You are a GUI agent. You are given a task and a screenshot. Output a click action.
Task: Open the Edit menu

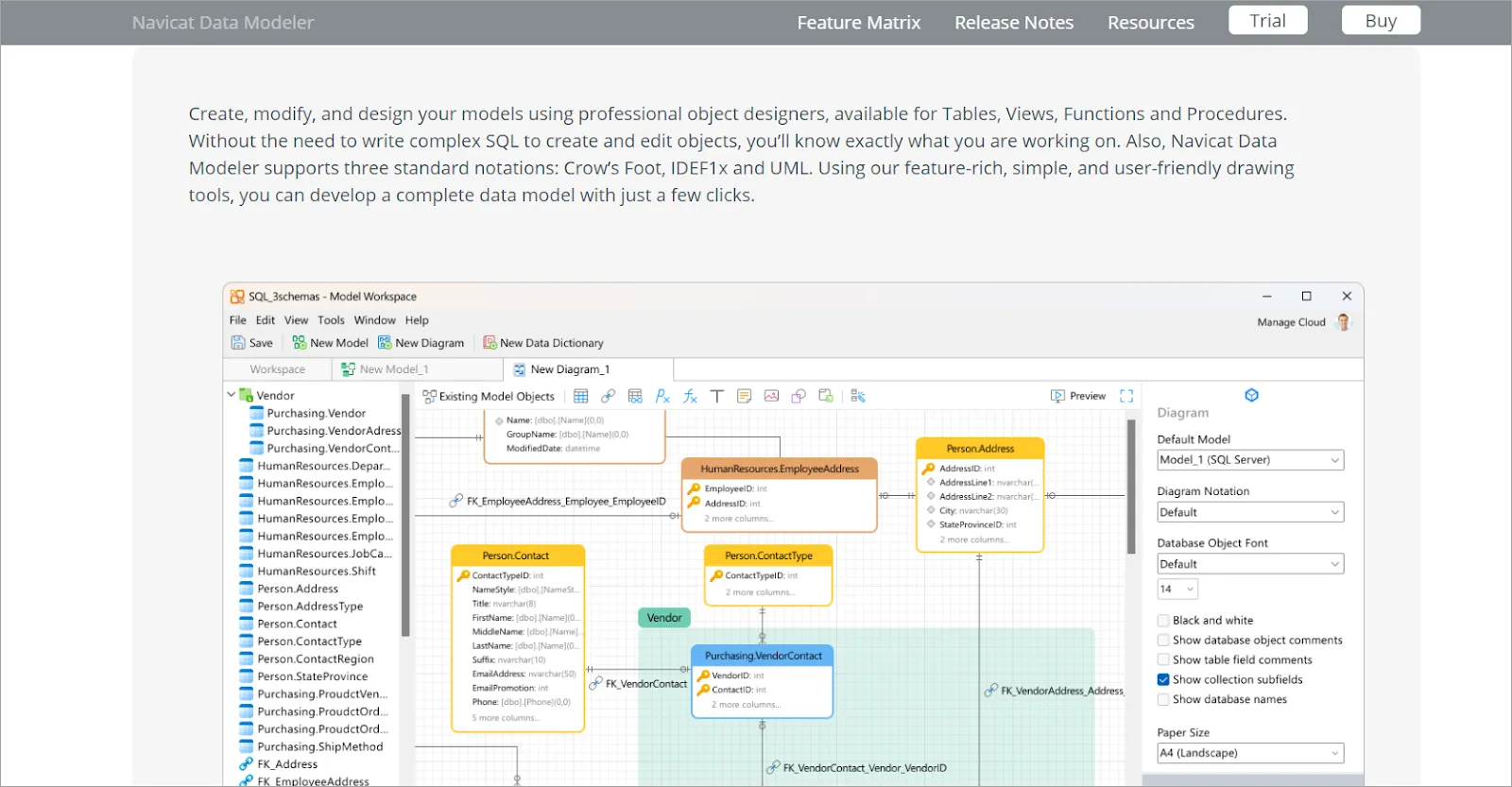[266, 320]
